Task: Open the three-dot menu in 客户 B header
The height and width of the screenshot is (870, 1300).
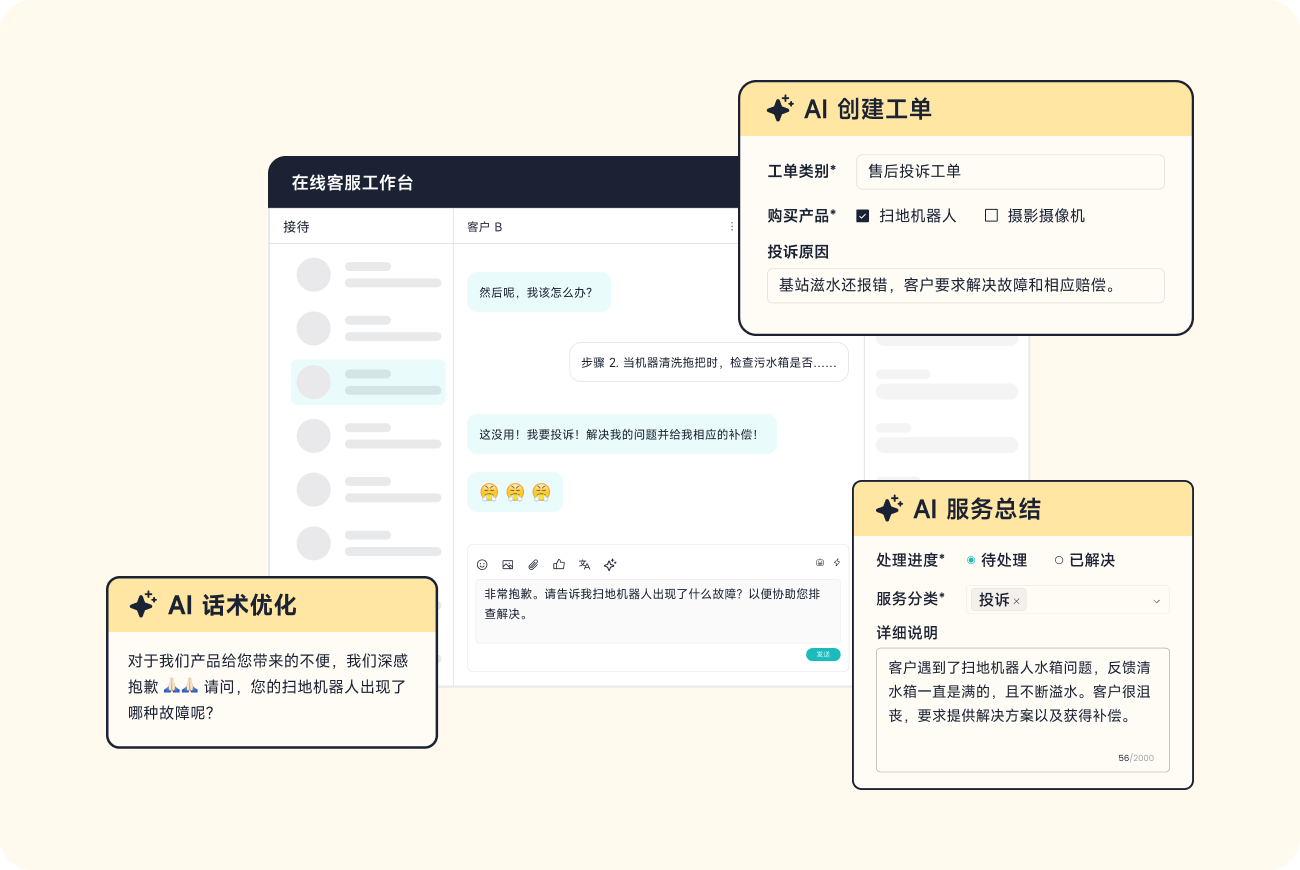Action: point(732,227)
